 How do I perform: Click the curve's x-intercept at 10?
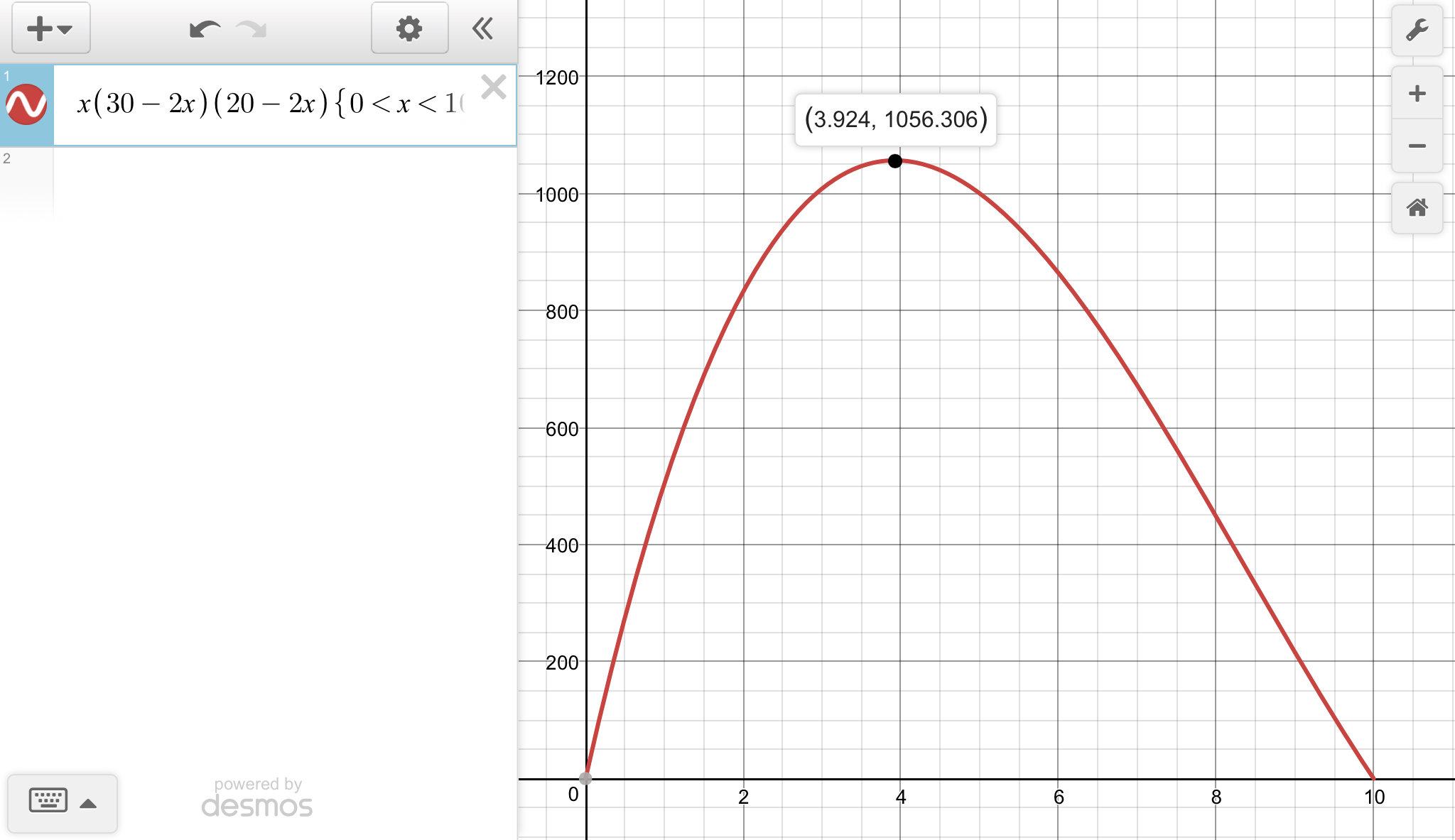tap(1373, 778)
